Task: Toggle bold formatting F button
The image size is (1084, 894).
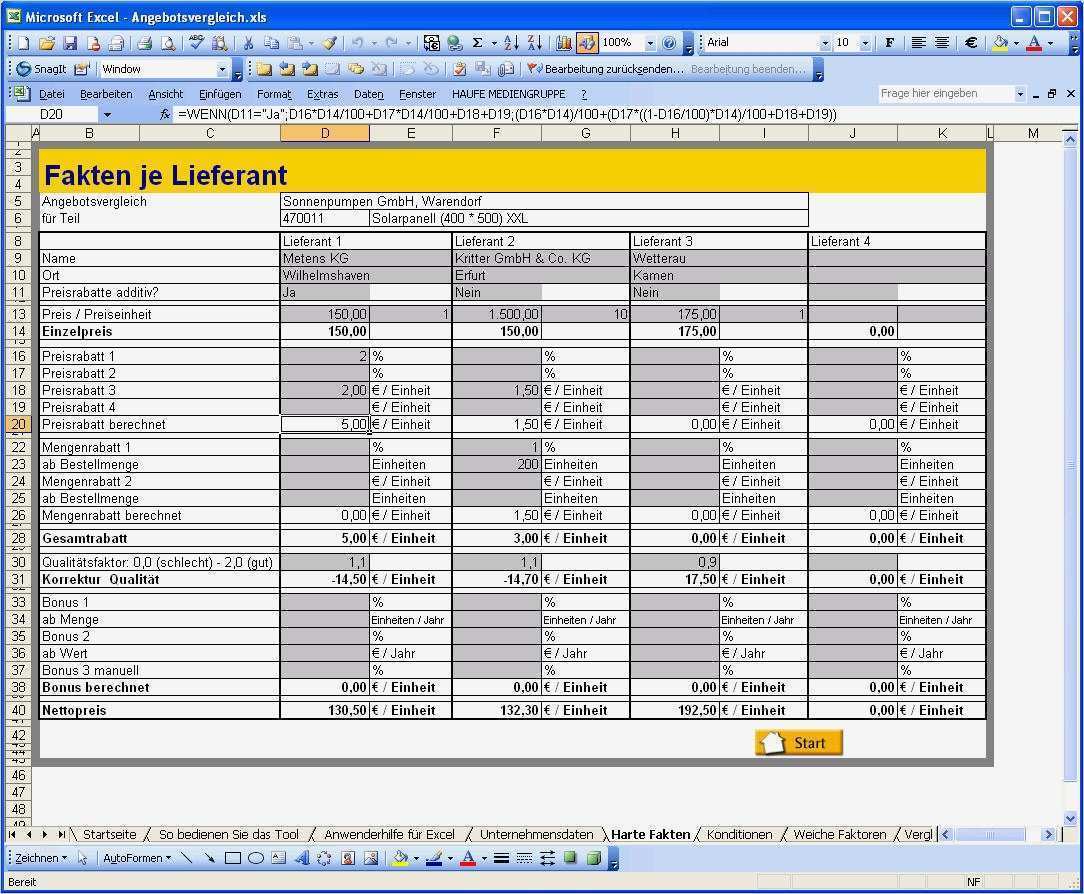Action: click(x=889, y=43)
